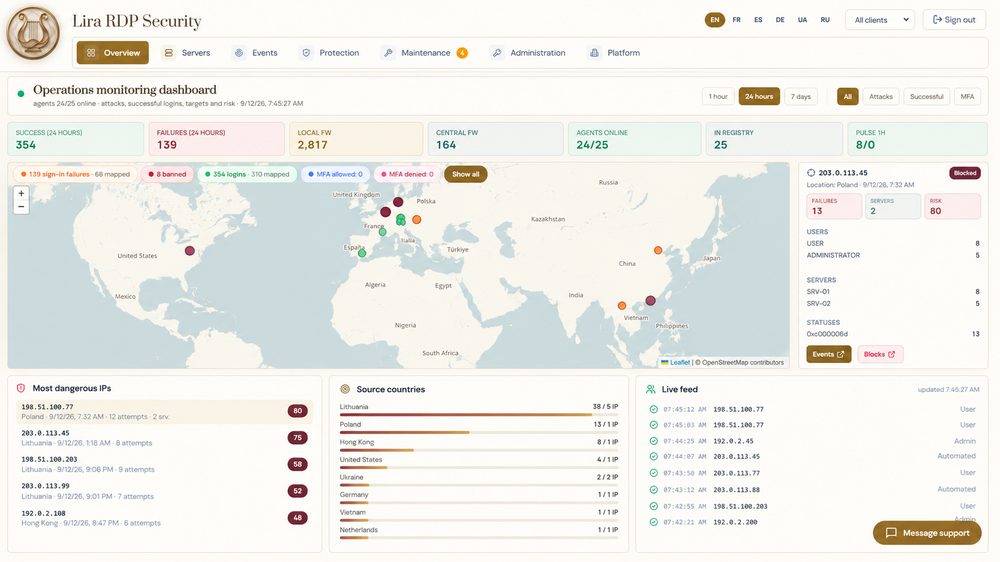Open the Servers tab
Viewport: 1000px width, 562px height.
click(x=187, y=53)
